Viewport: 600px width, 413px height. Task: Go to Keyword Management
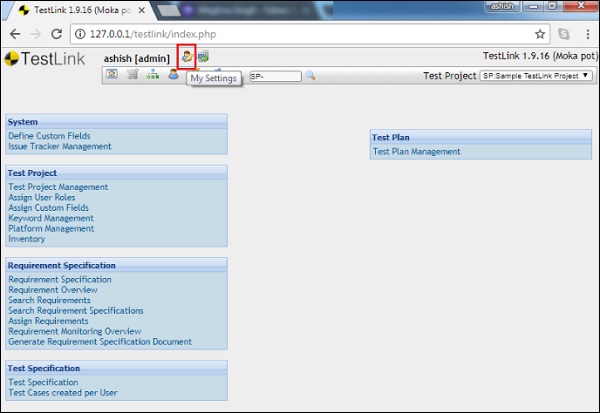(x=50, y=218)
